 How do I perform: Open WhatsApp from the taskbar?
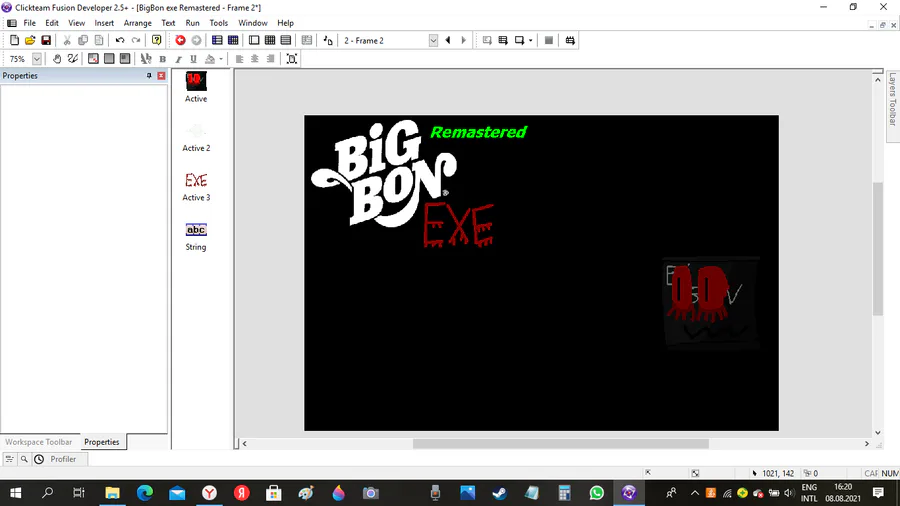(596, 493)
